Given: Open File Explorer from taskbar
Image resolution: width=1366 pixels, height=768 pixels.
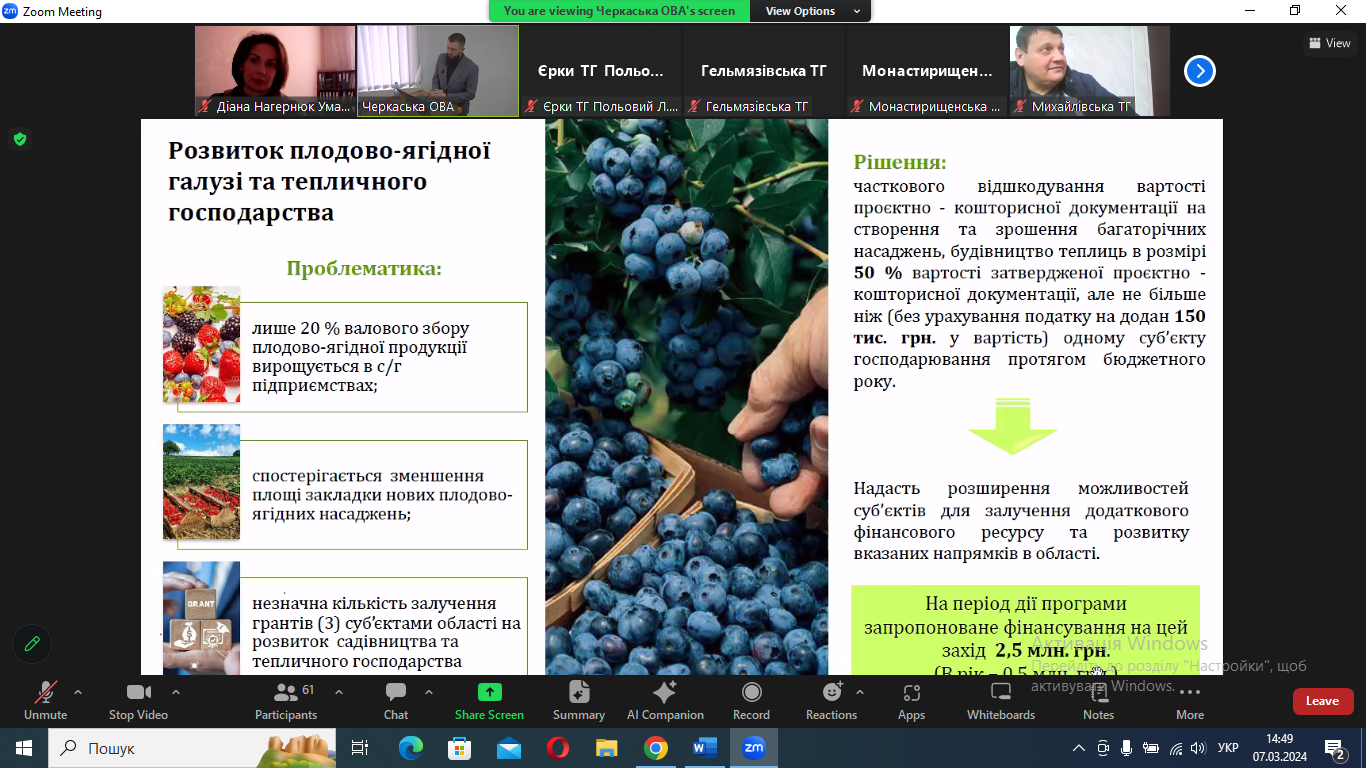Looking at the screenshot, I should (x=606, y=748).
